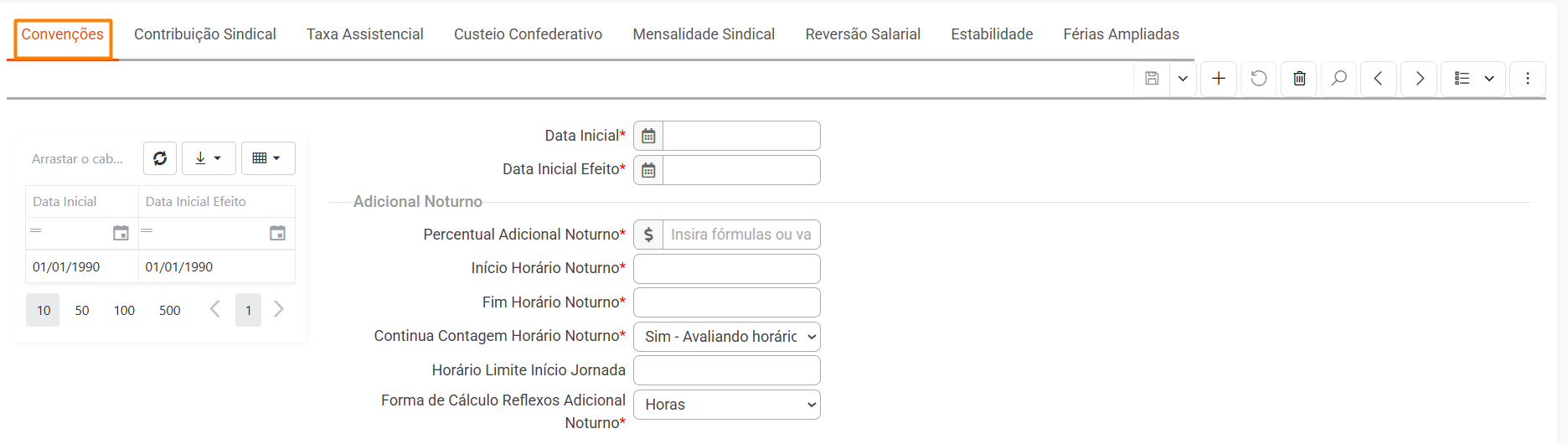1568x444 pixels.
Task: Open Continua Contagem Horário Noturno dropdown
Action: (726, 336)
